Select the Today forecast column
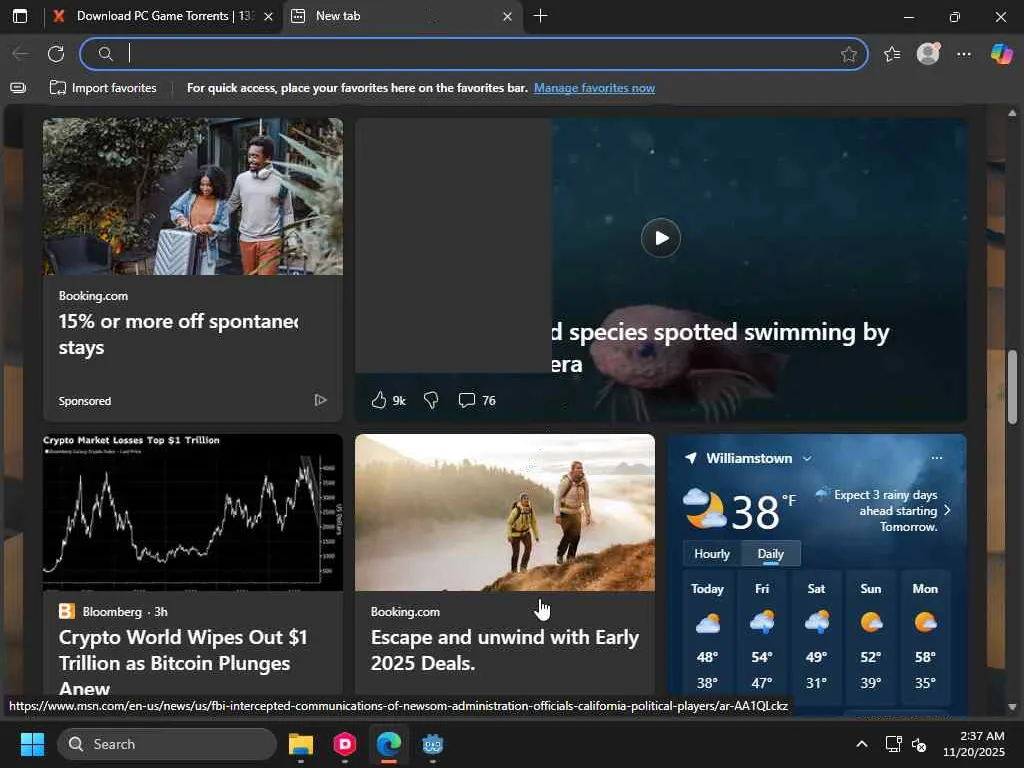 pos(707,635)
